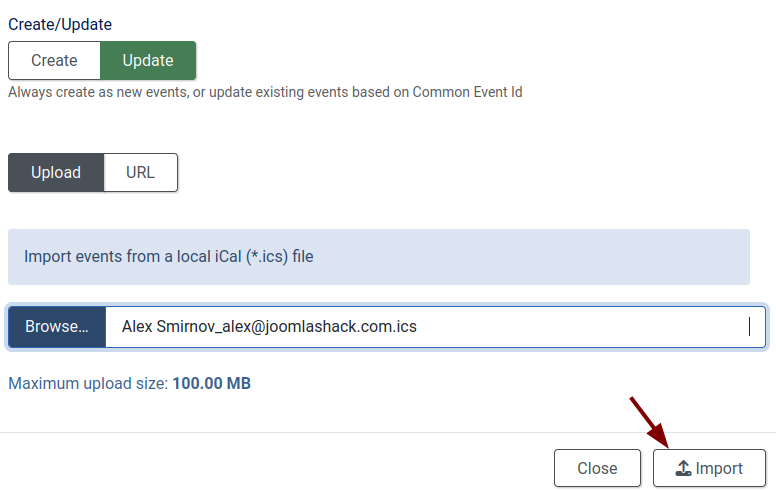
Task: Click the Create/Update field label
Action: tap(60, 23)
